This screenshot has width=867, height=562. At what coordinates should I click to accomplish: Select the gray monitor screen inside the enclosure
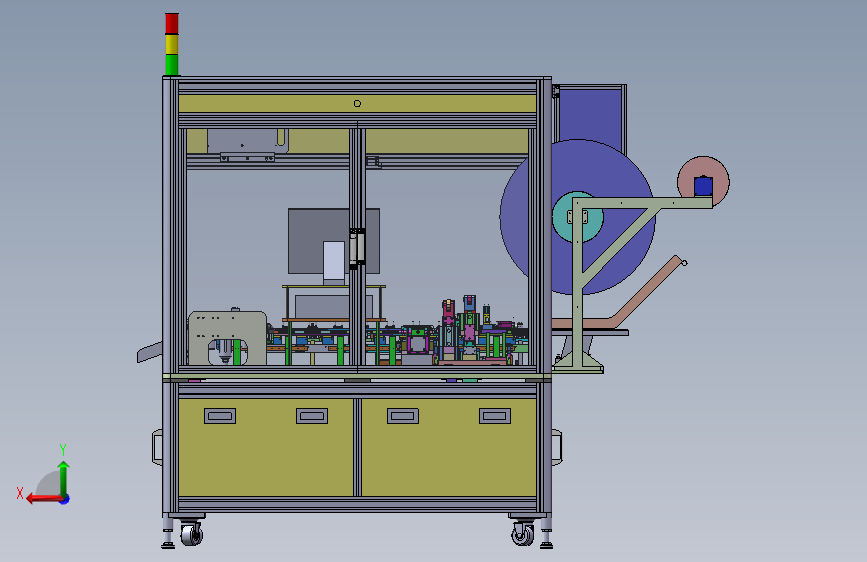(333, 241)
